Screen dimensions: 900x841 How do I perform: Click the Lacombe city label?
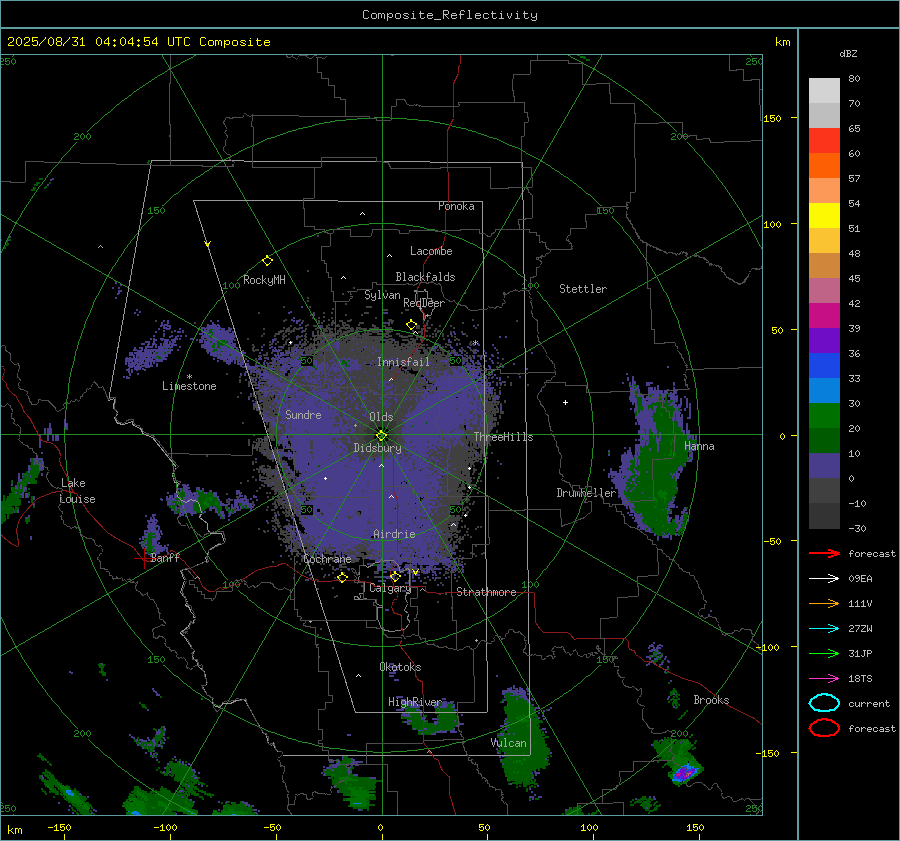pyautogui.click(x=431, y=251)
